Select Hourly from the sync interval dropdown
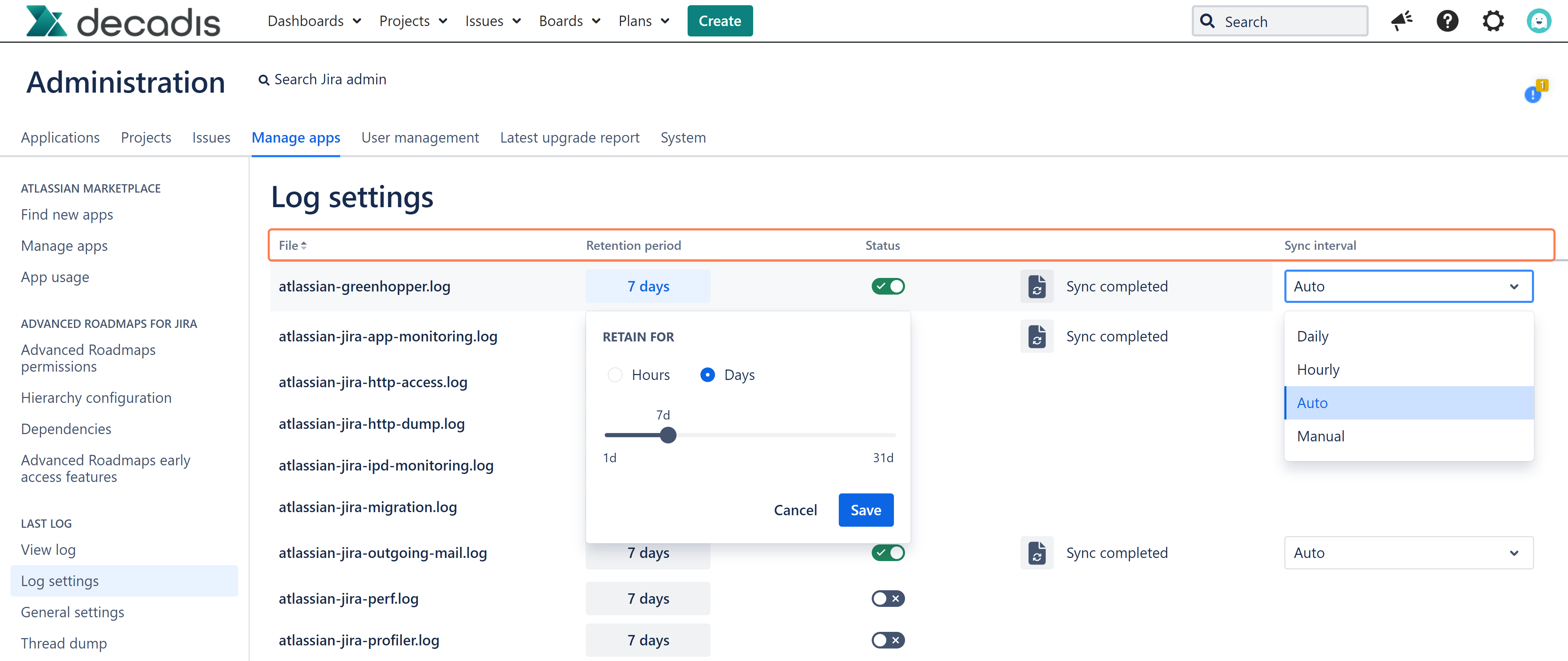1568x661 pixels. [1318, 369]
